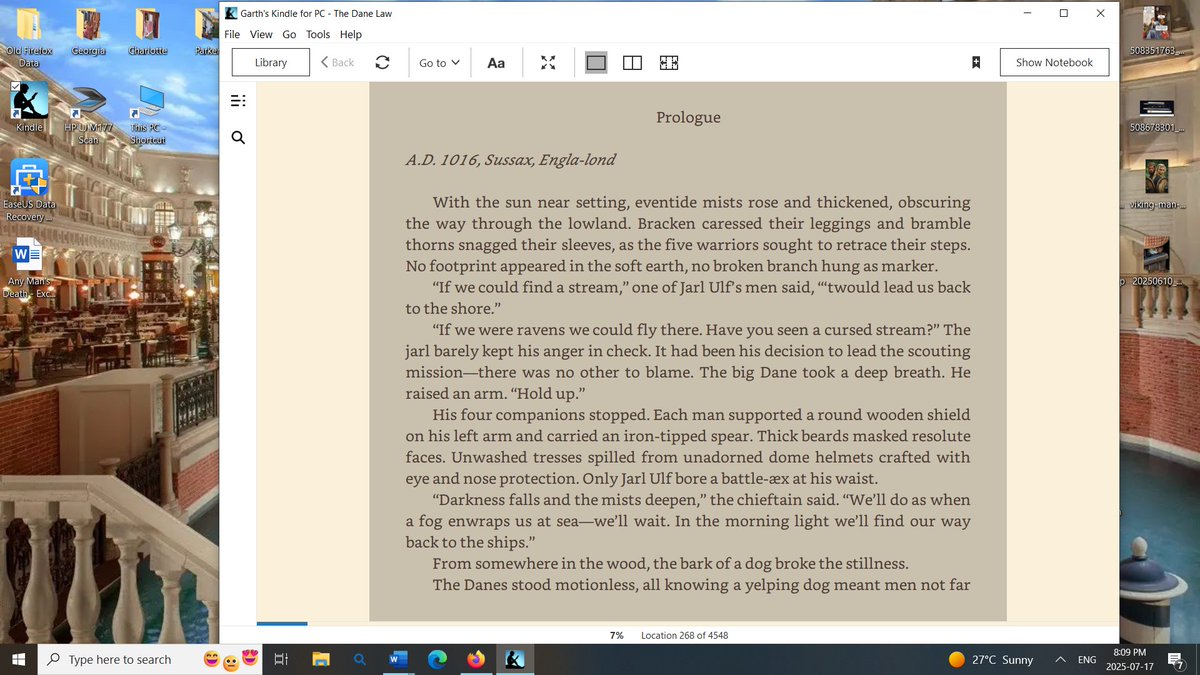Open the weather widget 27°C Sunny
The image size is (1200, 675).
pyautogui.click(x=991, y=659)
